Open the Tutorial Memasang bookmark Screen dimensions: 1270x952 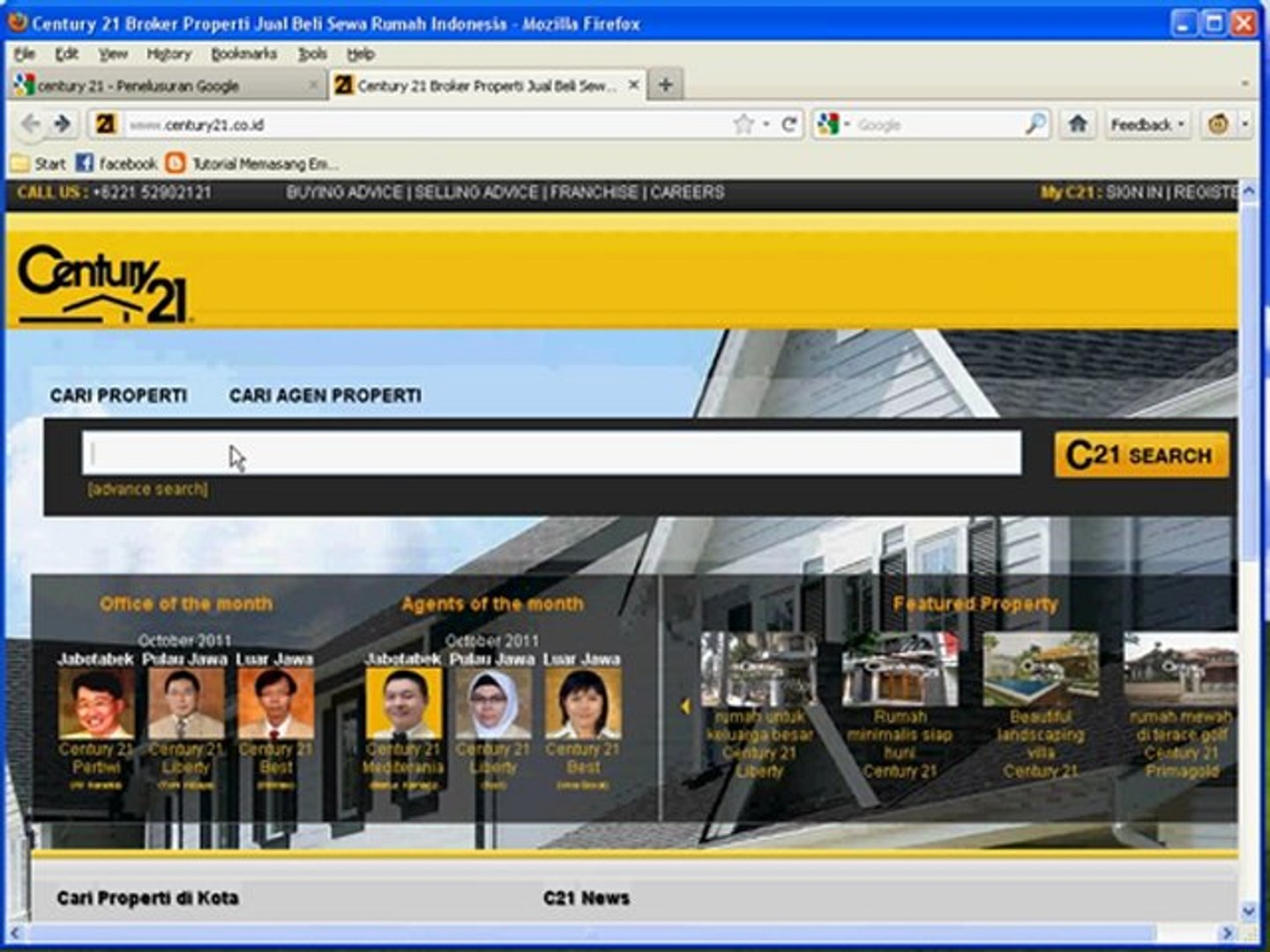tap(253, 163)
